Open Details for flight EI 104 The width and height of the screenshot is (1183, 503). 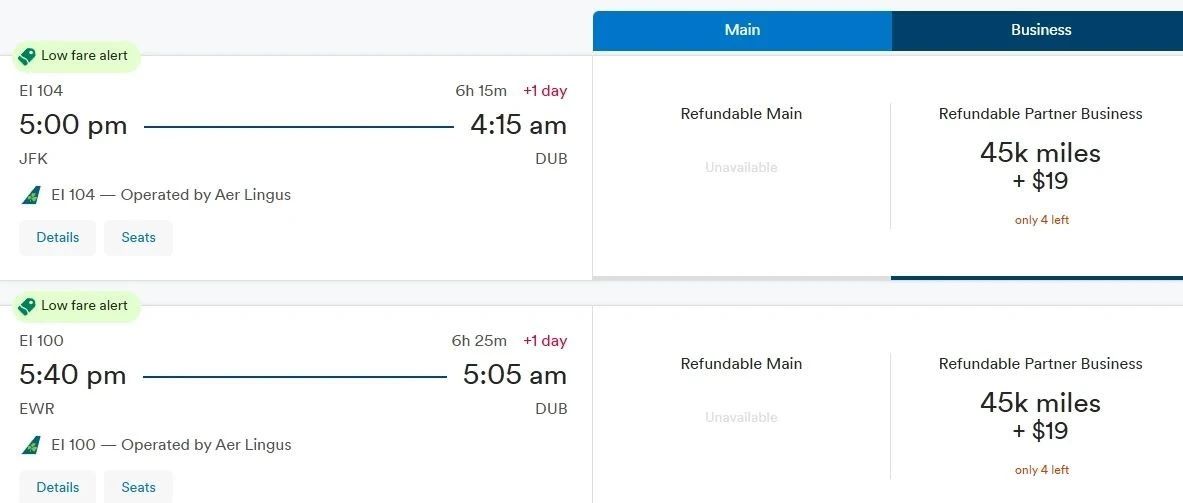click(58, 238)
